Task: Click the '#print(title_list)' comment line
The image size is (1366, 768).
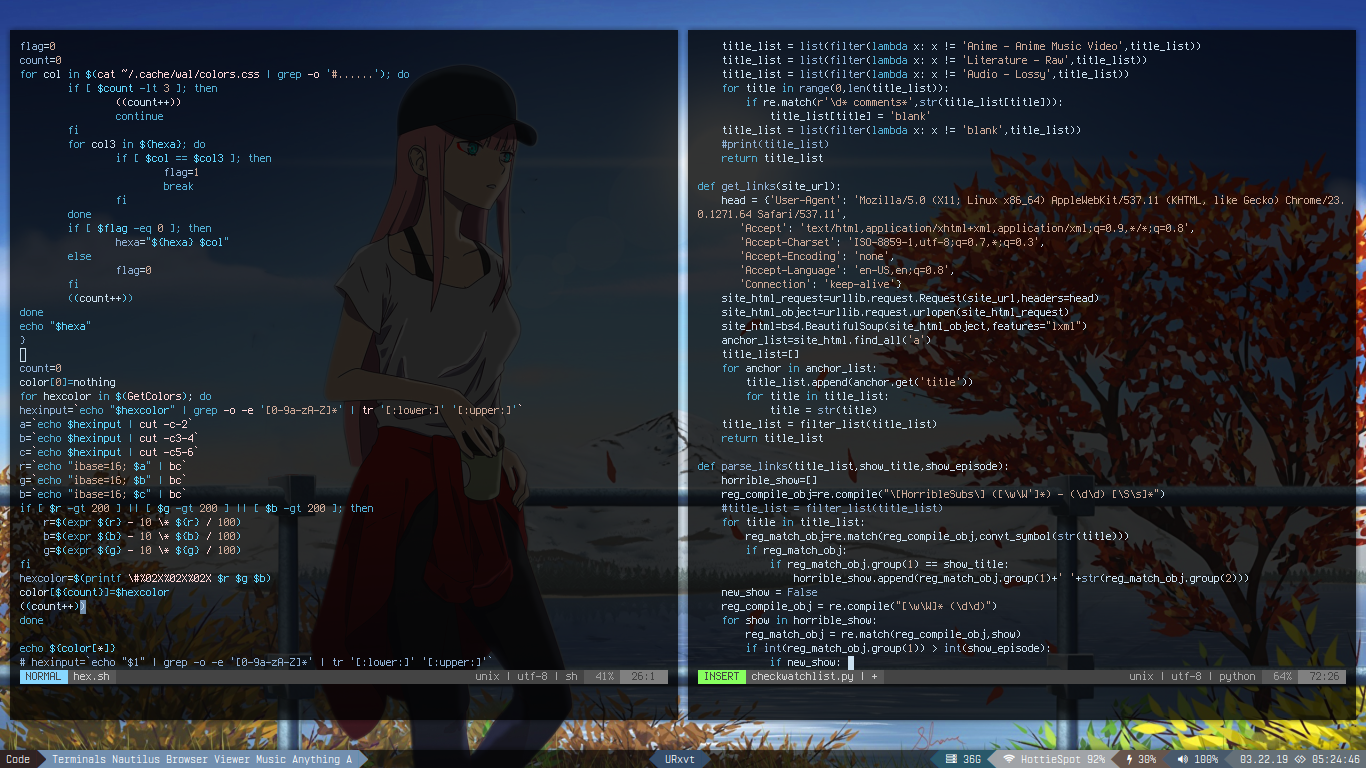Action: point(776,144)
